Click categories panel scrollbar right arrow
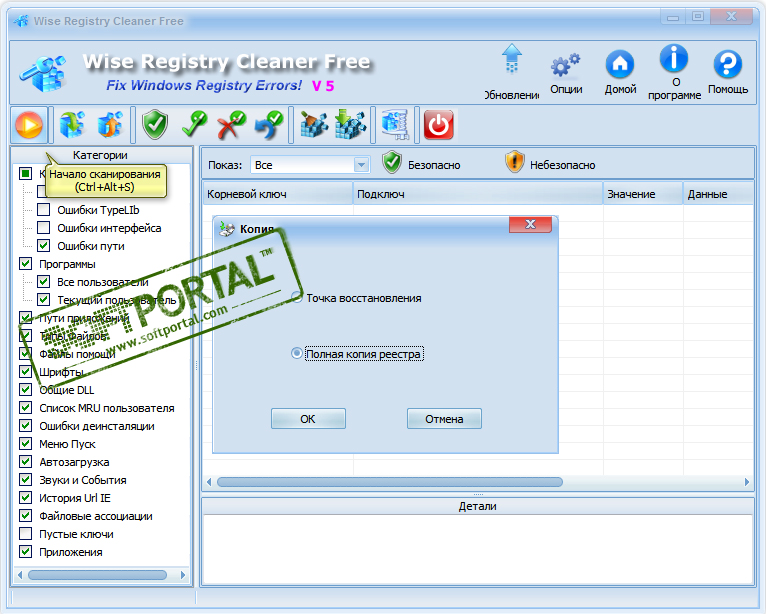Image resolution: width=766 pixels, height=614 pixels. tap(183, 575)
